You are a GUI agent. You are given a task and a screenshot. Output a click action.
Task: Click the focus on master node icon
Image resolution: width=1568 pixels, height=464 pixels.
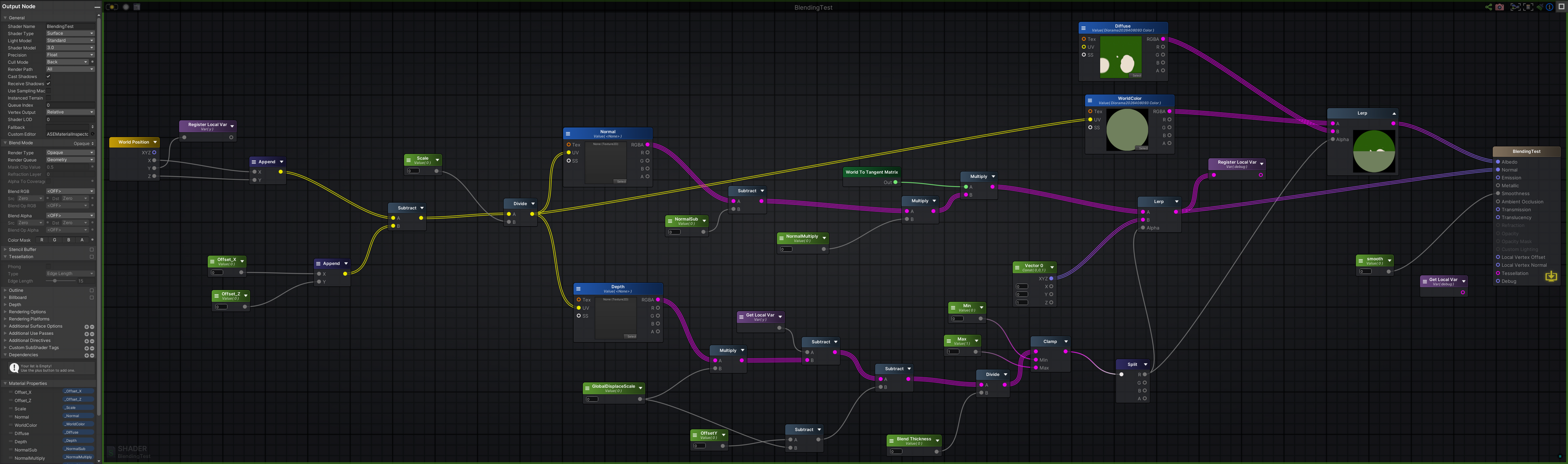(1529, 7)
